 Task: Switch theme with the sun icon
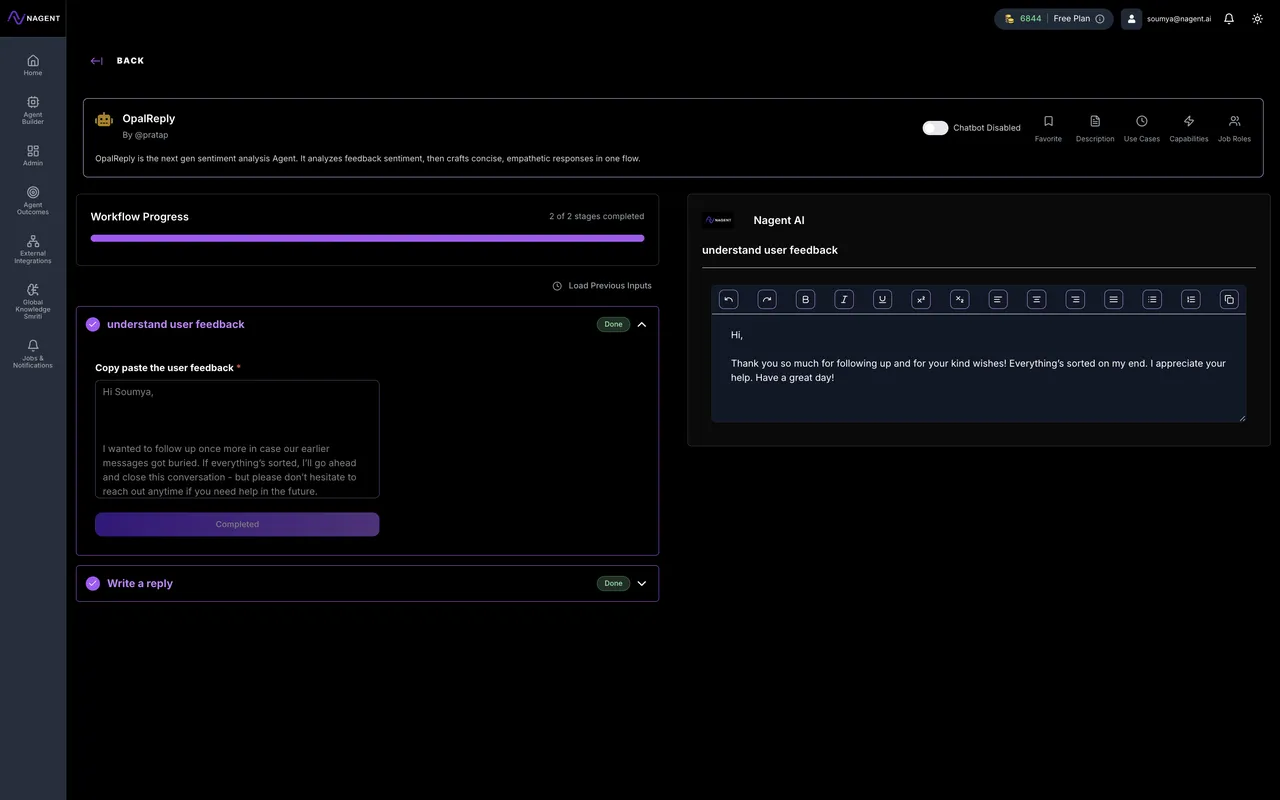click(1257, 19)
